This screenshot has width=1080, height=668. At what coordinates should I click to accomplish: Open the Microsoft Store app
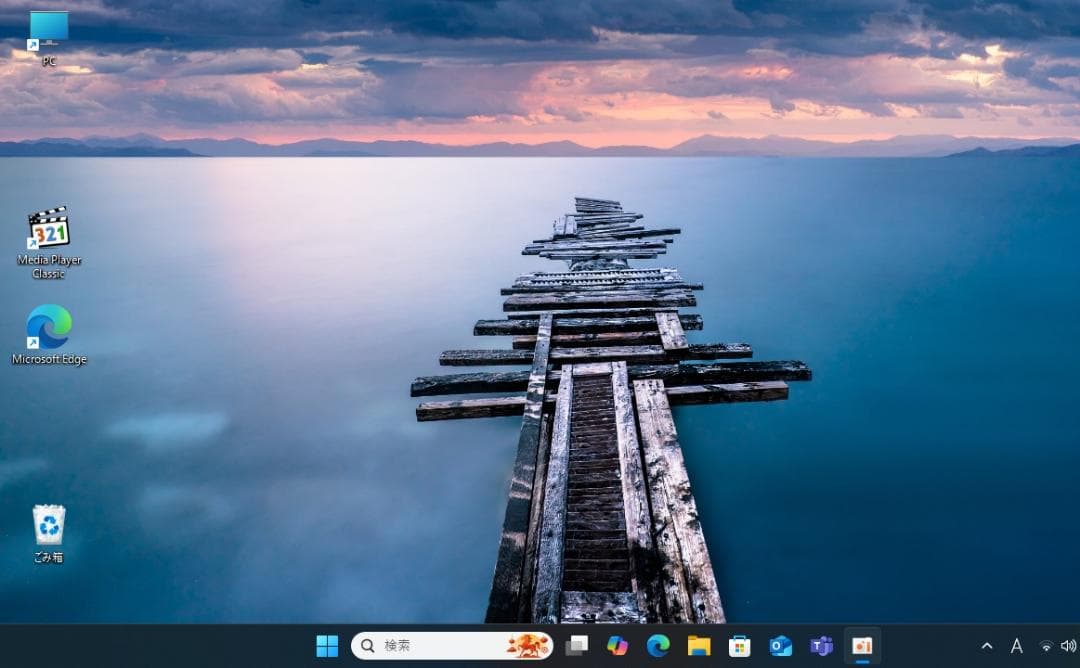pyautogui.click(x=740, y=647)
